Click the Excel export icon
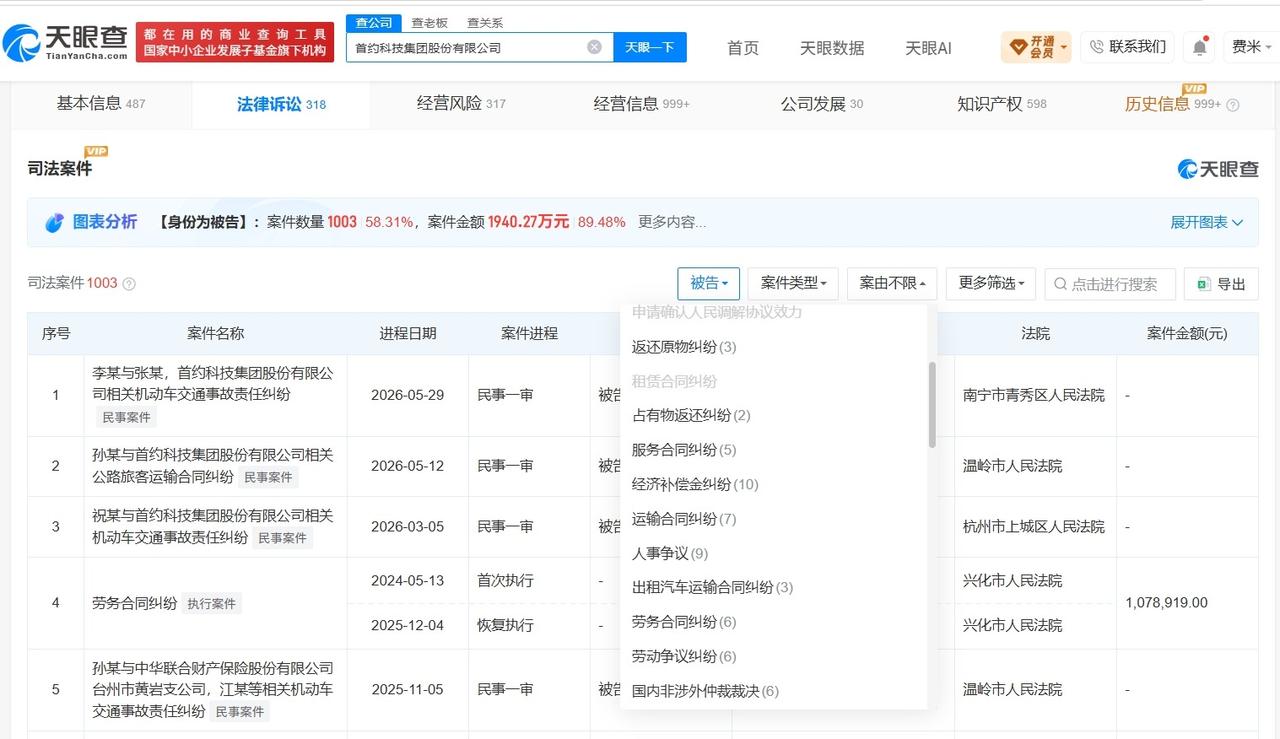This screenshot has width=1280, height=739. coord(1203,284)
